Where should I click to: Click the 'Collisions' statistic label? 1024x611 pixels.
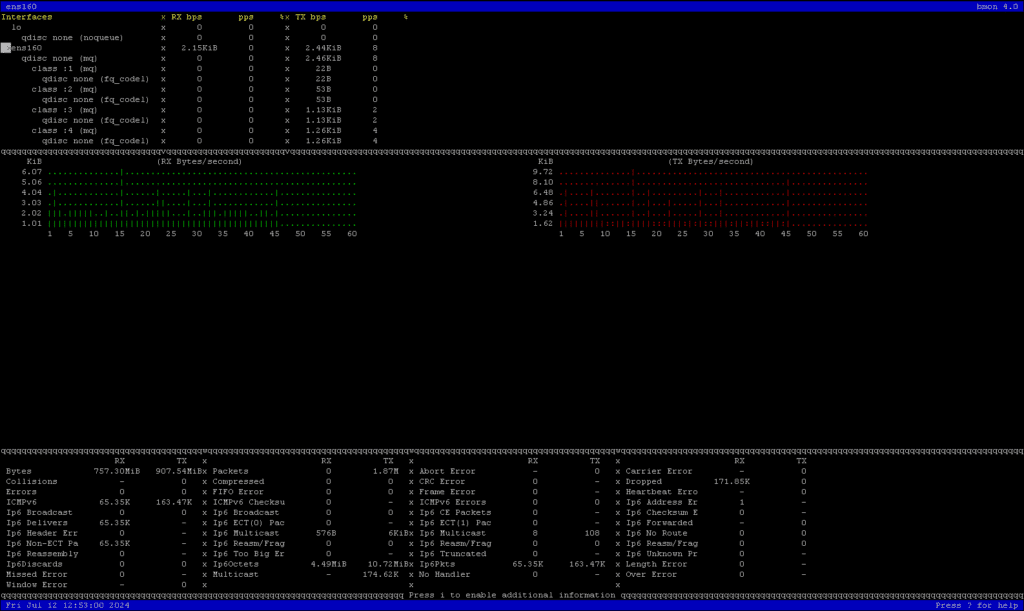[32, 482]
